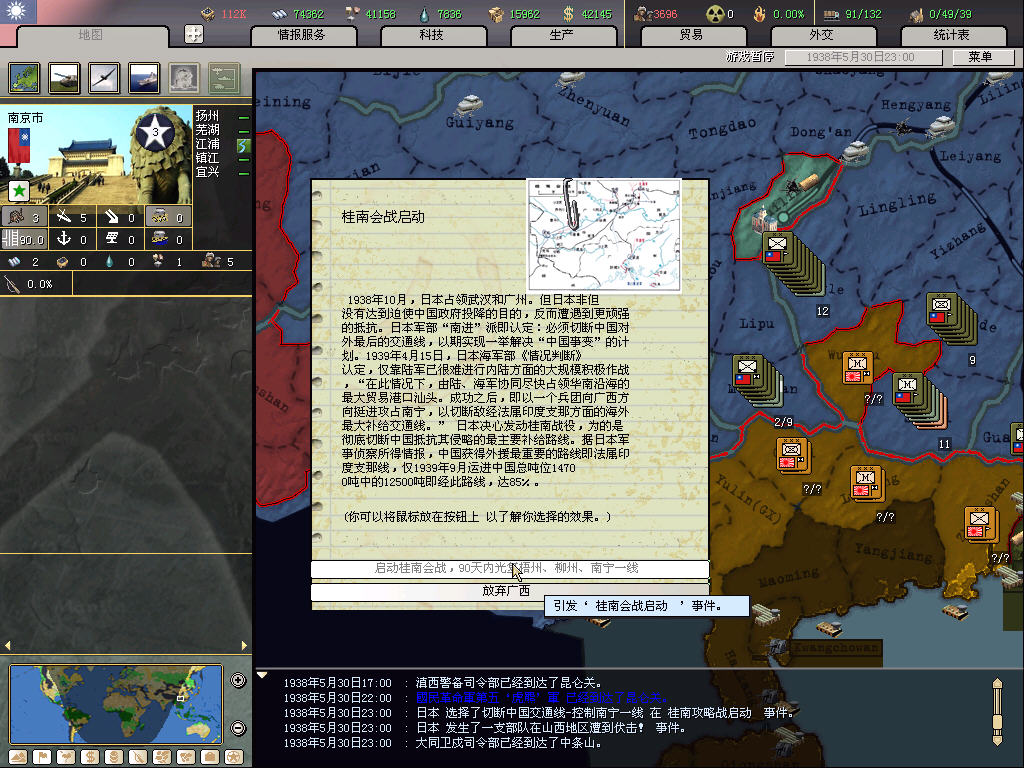Screen dimensions: 1024x768
Task: Select the Japanese unit in Wuzhou province
Action: point(857,368)
